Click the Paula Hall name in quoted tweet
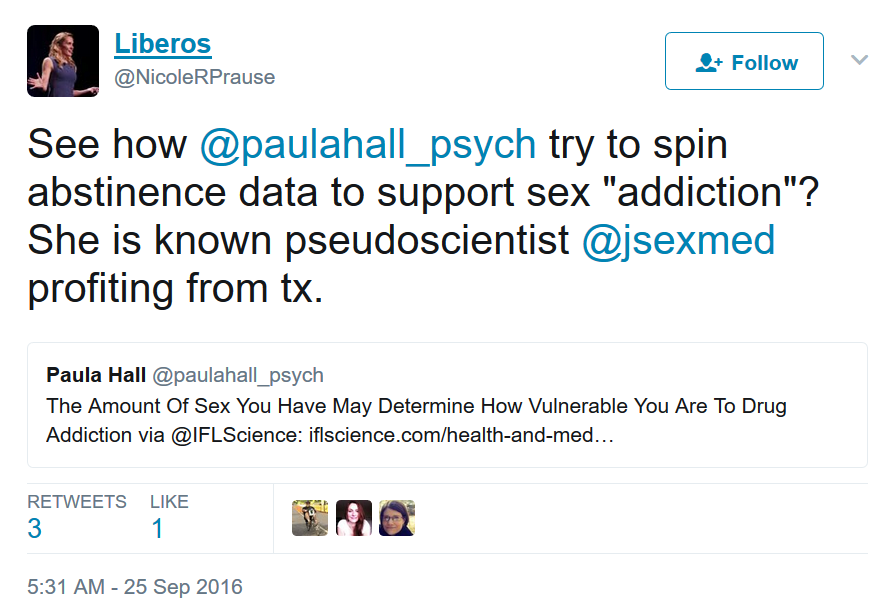 [95, 376]
